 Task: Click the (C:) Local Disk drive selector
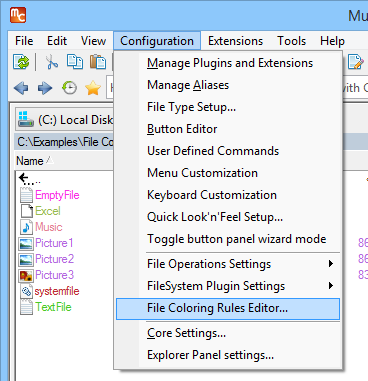(64, 120)
